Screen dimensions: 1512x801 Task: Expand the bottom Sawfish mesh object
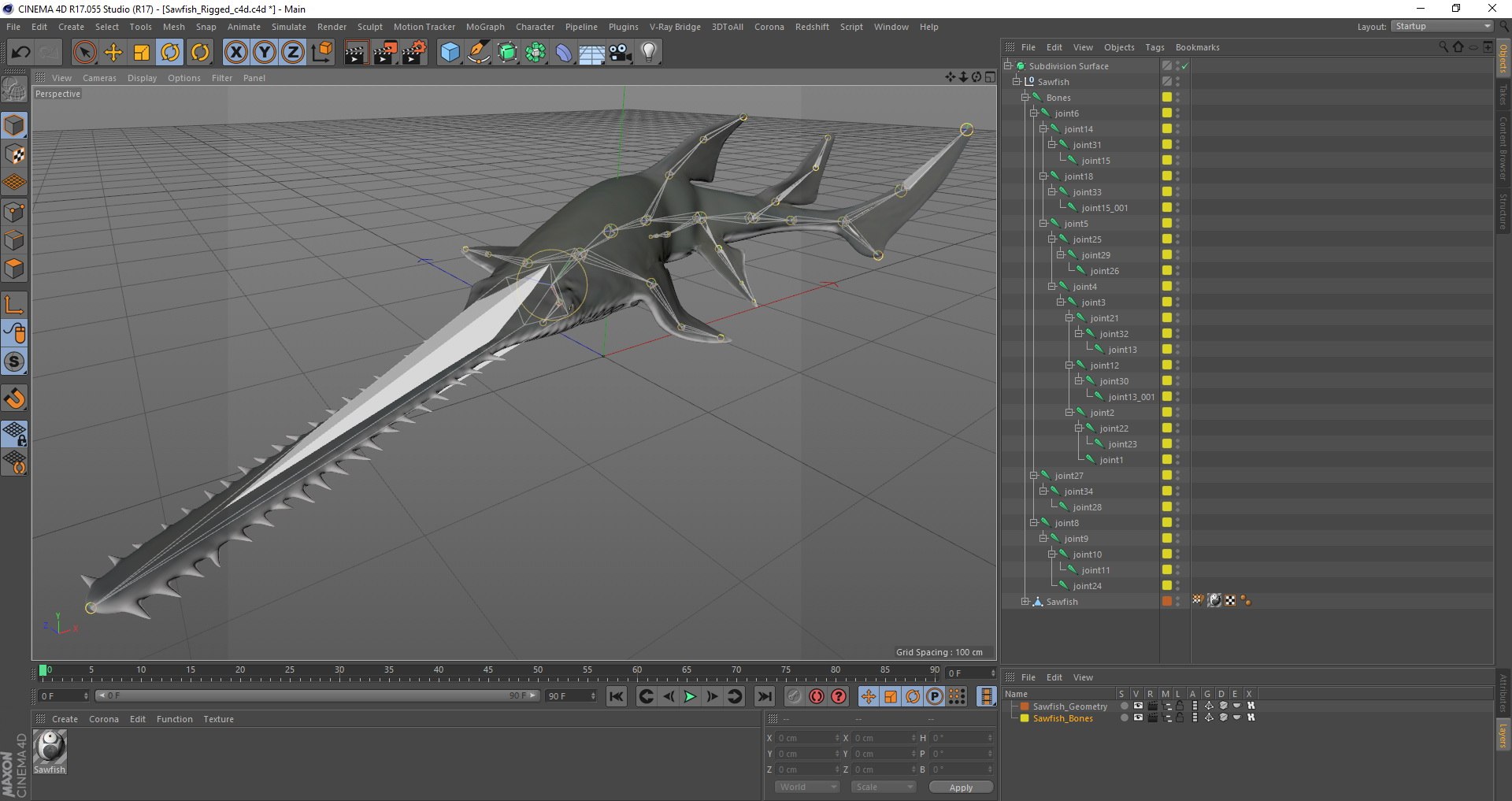point(1025,602)
